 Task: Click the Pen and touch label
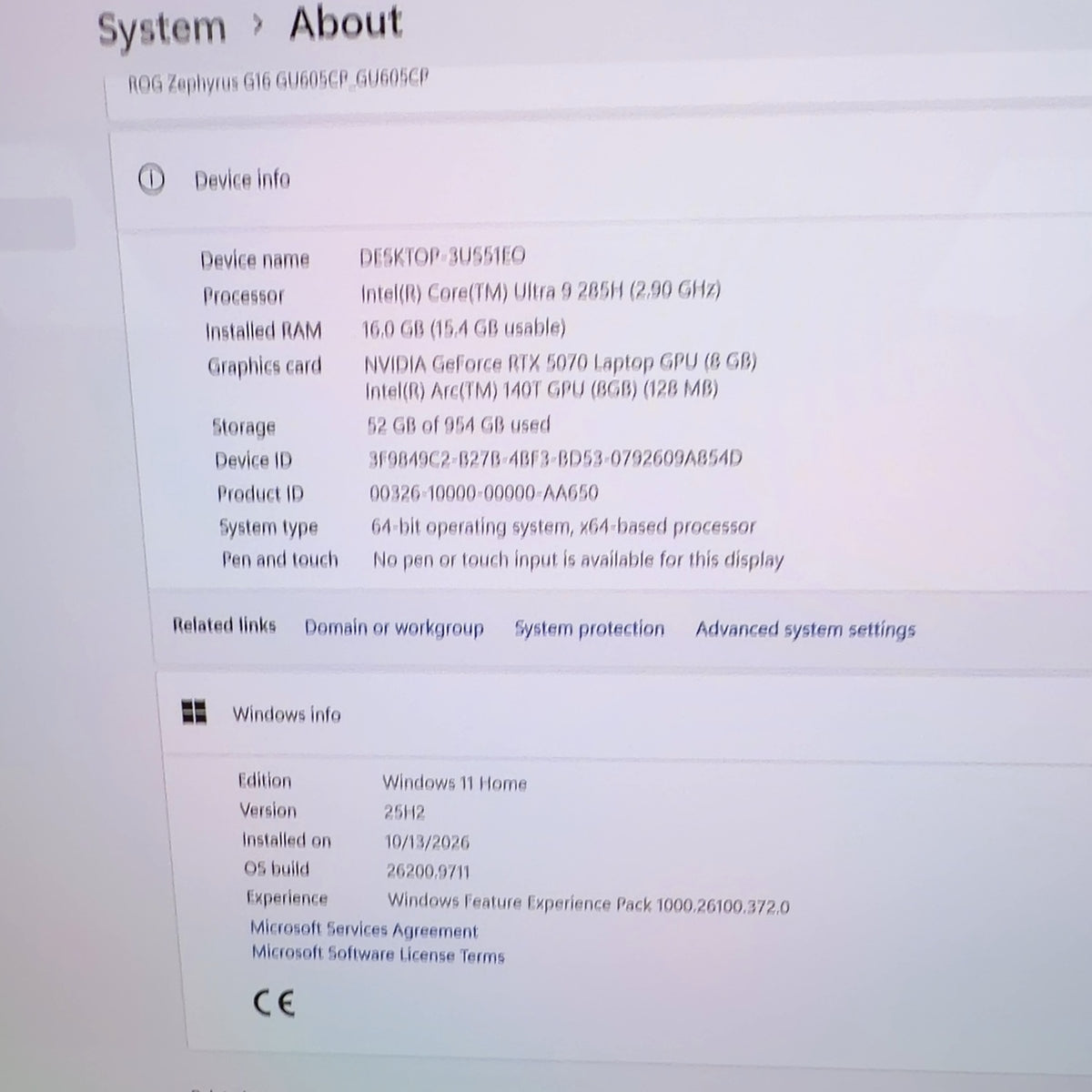click(280, 560)
